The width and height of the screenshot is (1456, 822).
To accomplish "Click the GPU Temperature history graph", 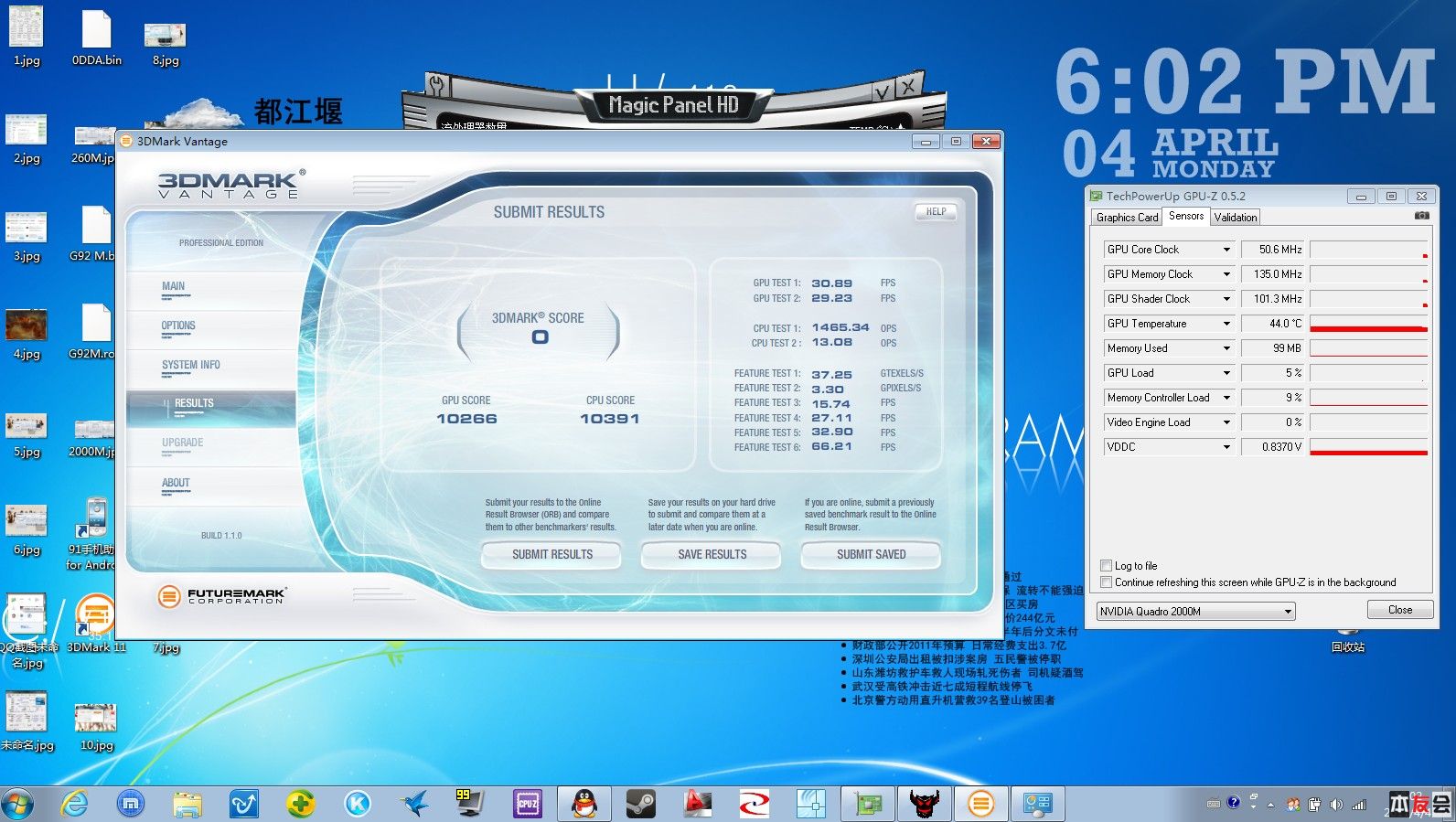I will [x=1368, y=324].
